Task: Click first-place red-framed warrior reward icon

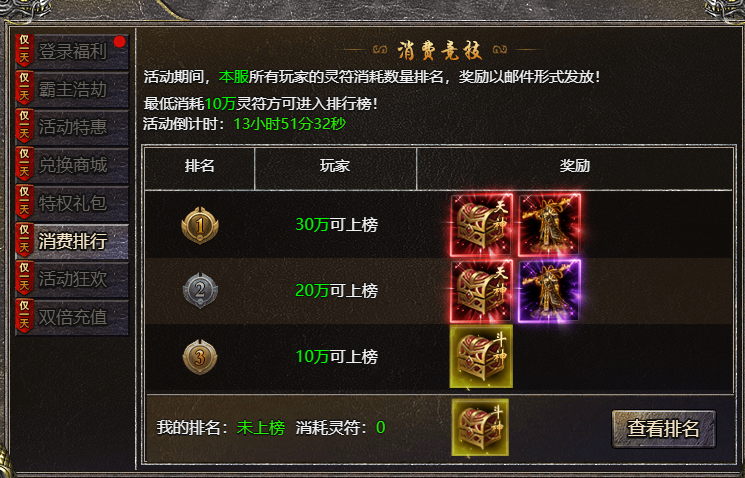Action: (x=549, y=225)
